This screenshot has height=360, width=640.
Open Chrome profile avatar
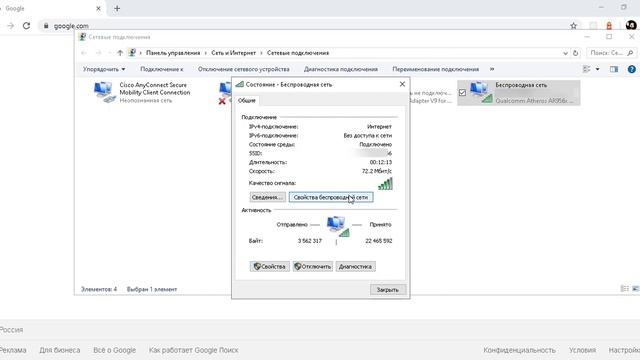pos(631,25)
